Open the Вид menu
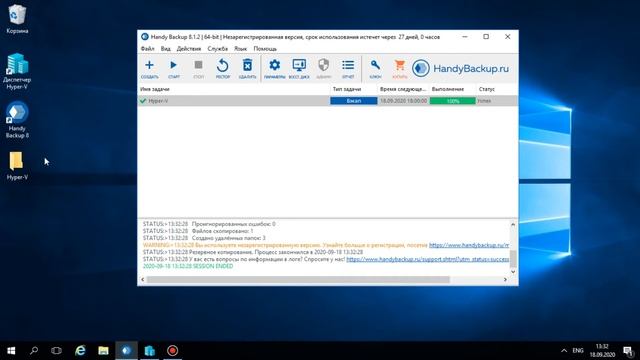Viewport: 640px width, 360px height. click(165, 49)
